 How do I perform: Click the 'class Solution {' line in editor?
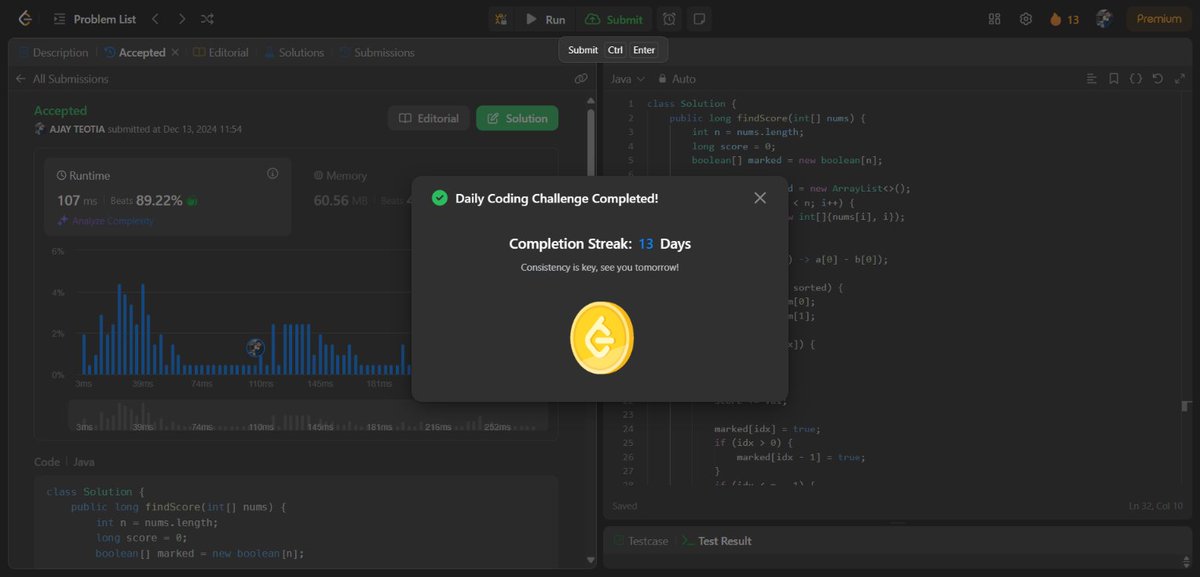(692, 104)
